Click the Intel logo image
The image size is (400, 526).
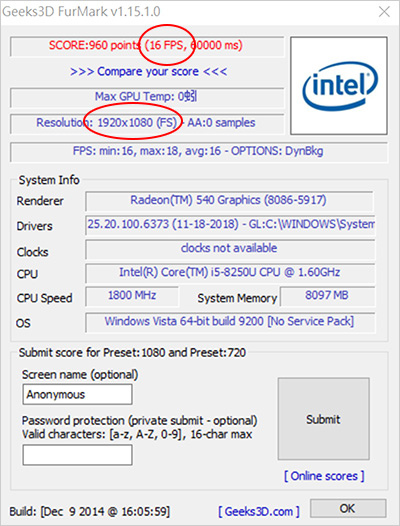pos(339,86)
